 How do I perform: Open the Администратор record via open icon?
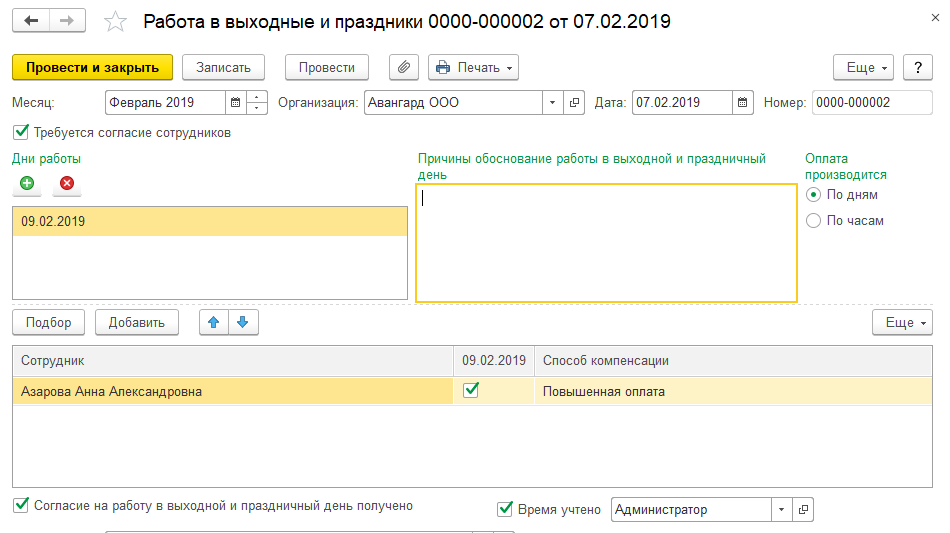(803, 509)
